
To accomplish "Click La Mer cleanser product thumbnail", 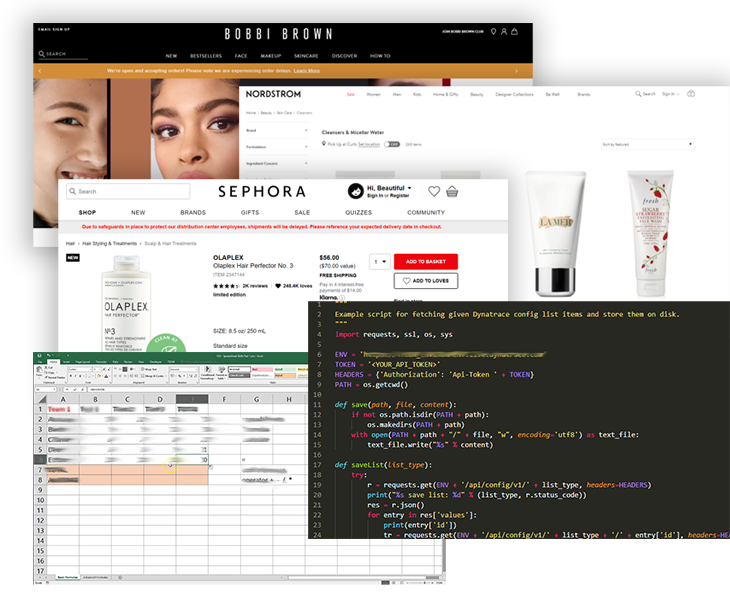I will pos(555,234).
